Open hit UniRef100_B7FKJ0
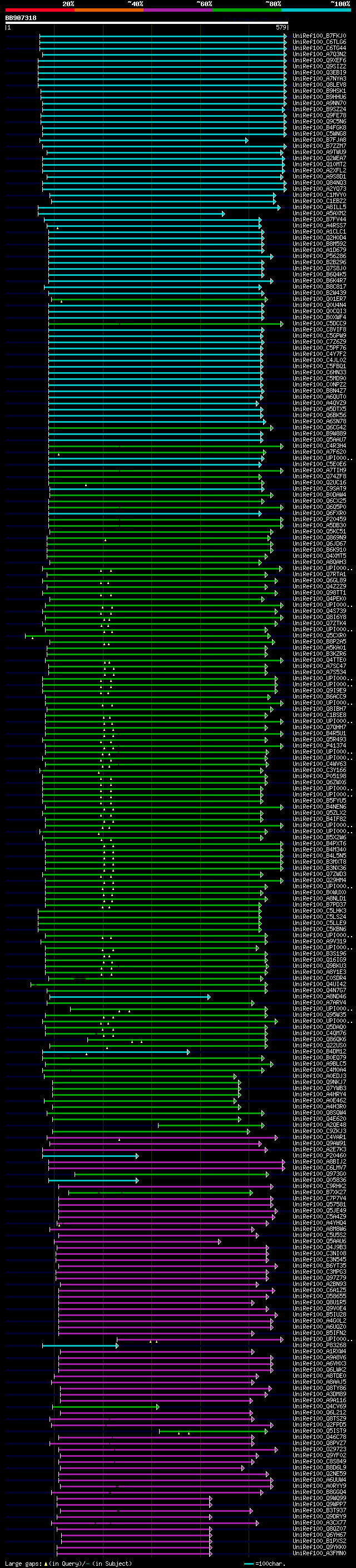 pyautogui.click(x=319, y=36)
